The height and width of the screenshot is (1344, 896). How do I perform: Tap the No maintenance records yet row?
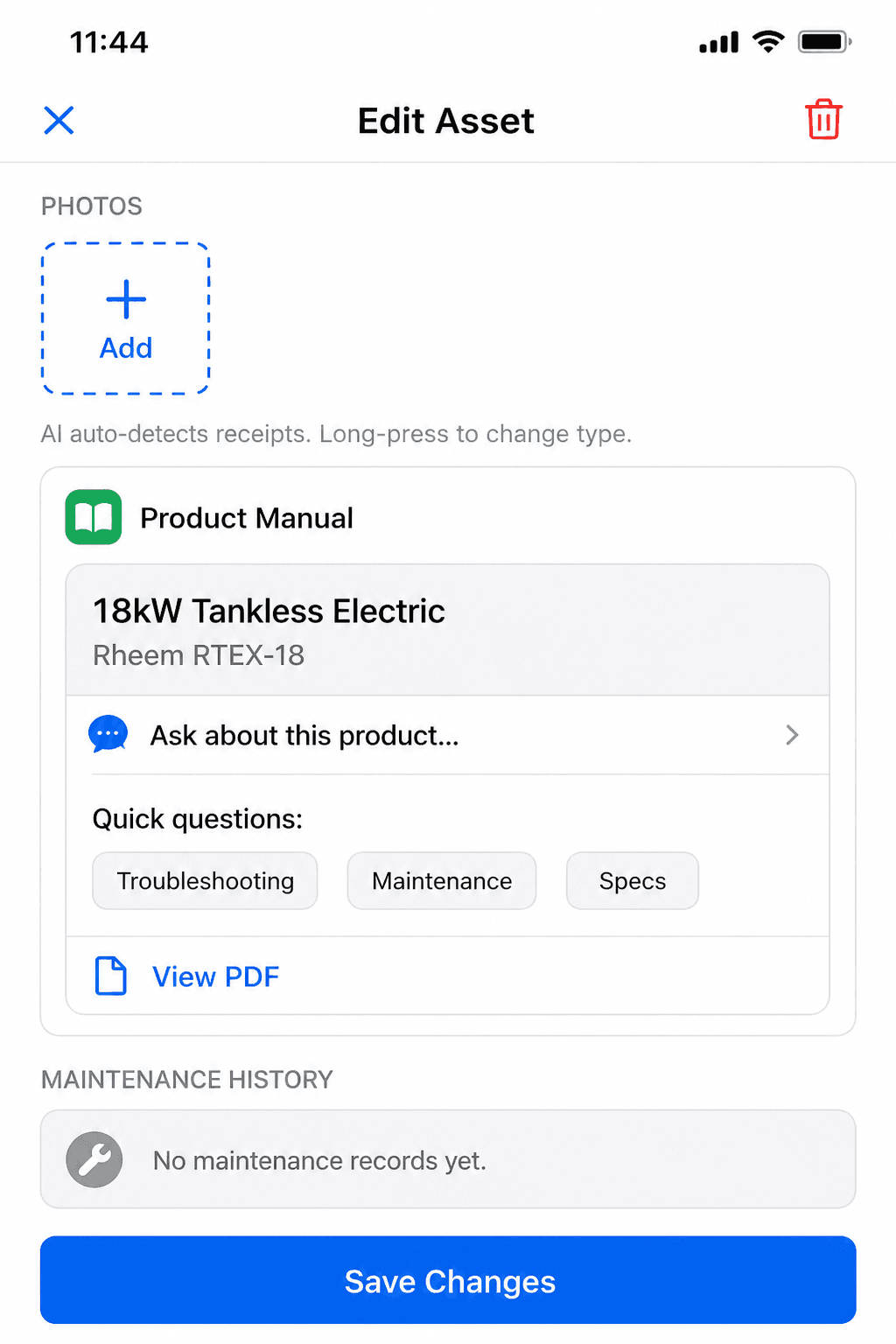click(x=448, y=1159)
